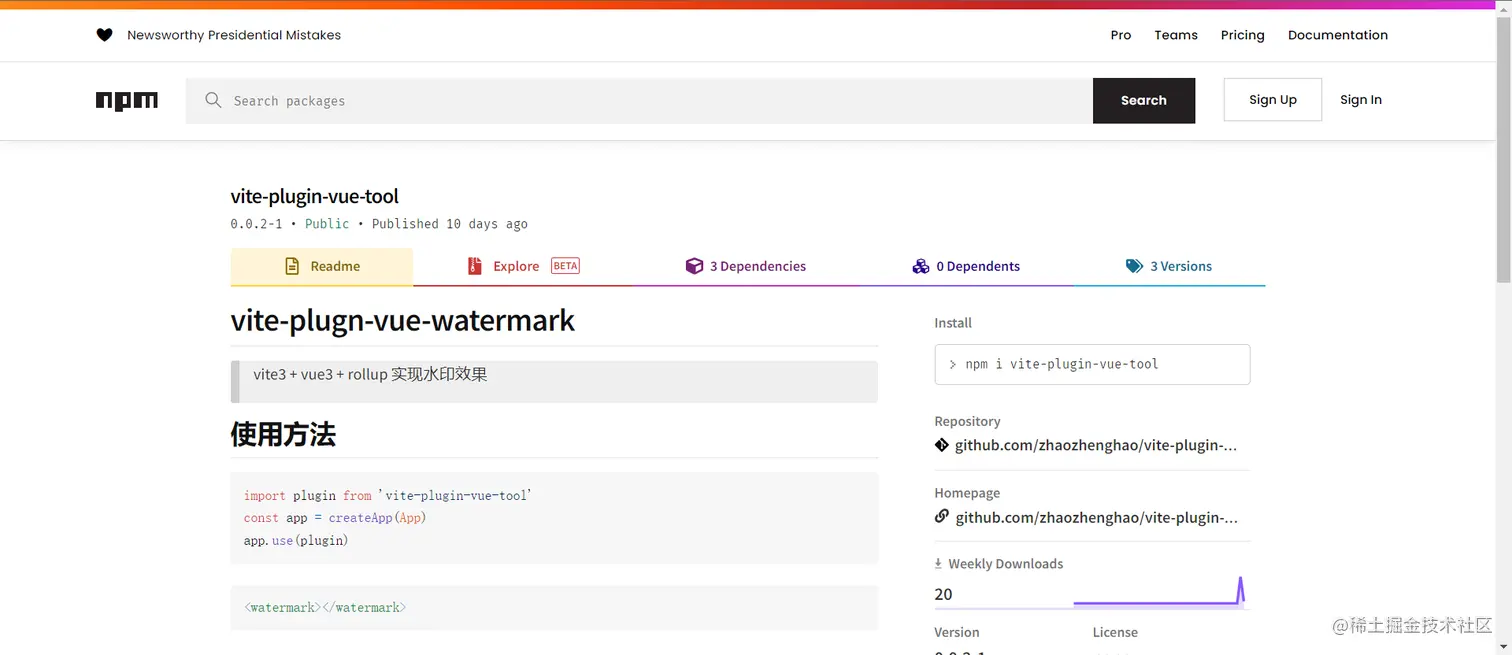Open the Homepage github link
The height and width of the screenshot is (655, 1512).
click(x=1096, y=517)
